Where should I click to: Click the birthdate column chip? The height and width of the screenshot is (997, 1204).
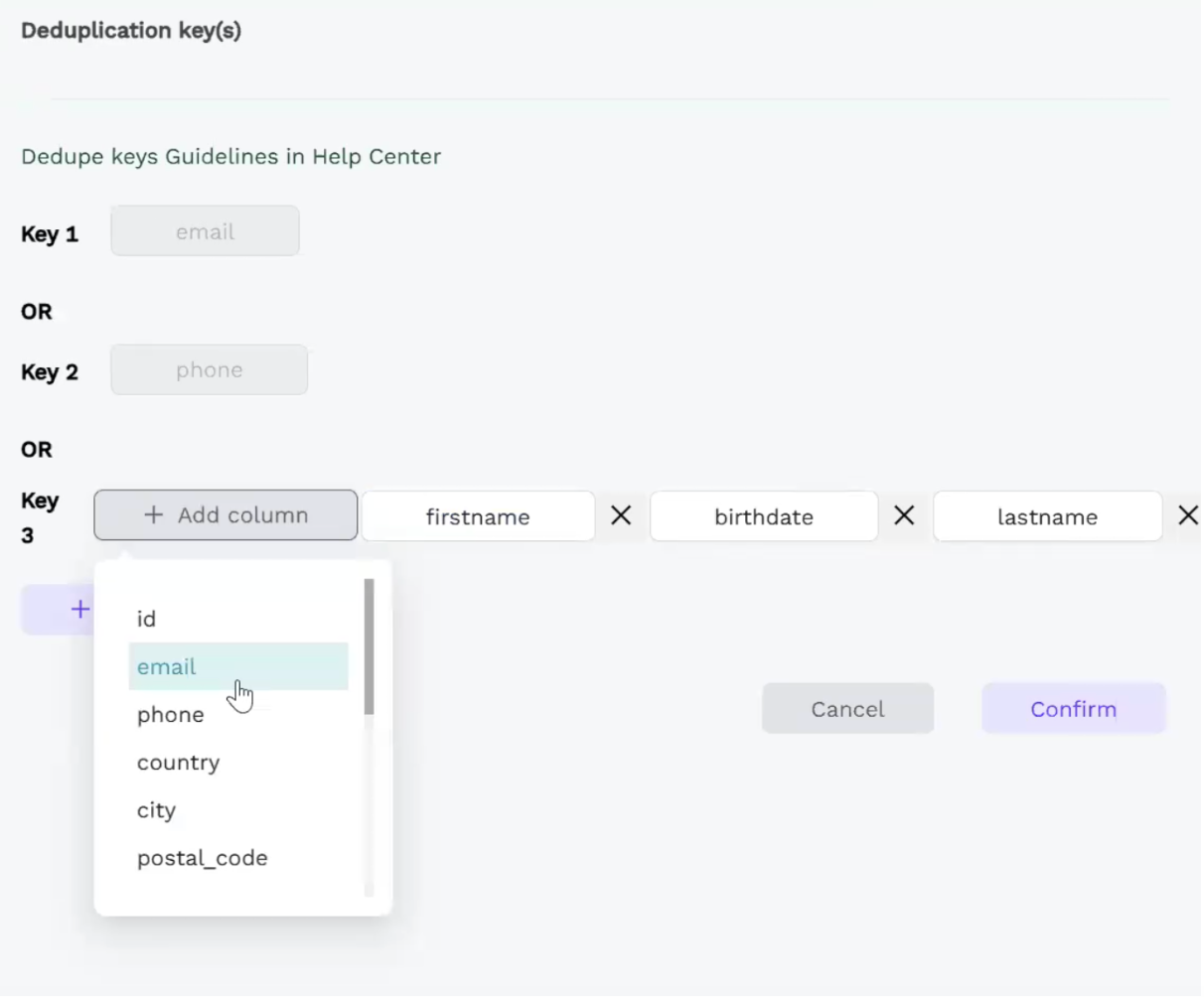click(764, 516)
